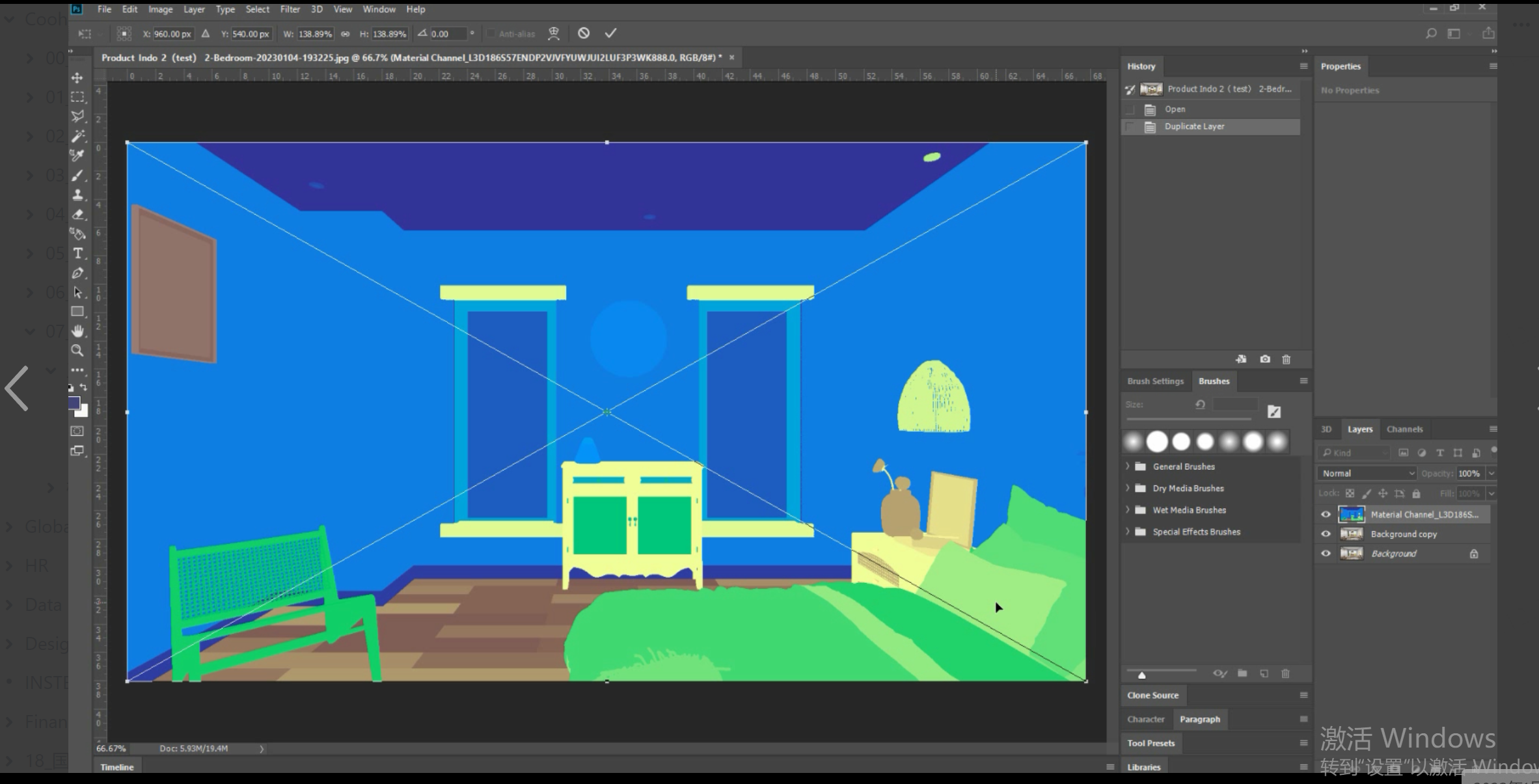The height and width of the screenshot is (784, 1539).
Task: Select the Open history state
Action: (x=1175, y=109)
